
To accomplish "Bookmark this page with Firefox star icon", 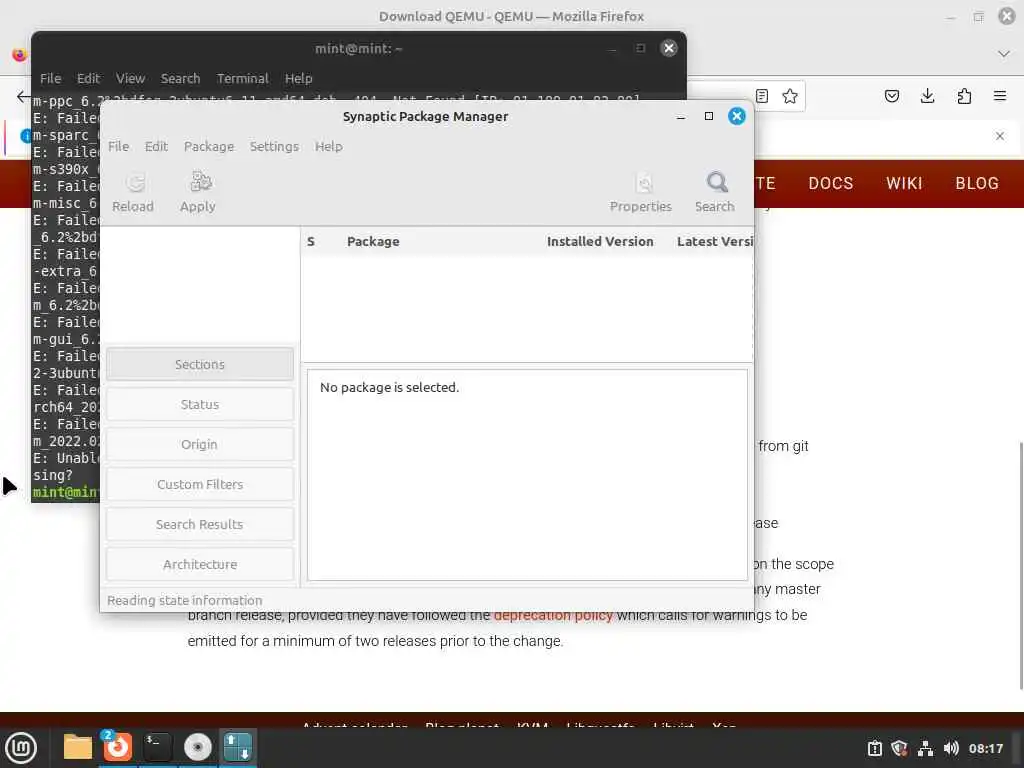I will click(790, 97).
